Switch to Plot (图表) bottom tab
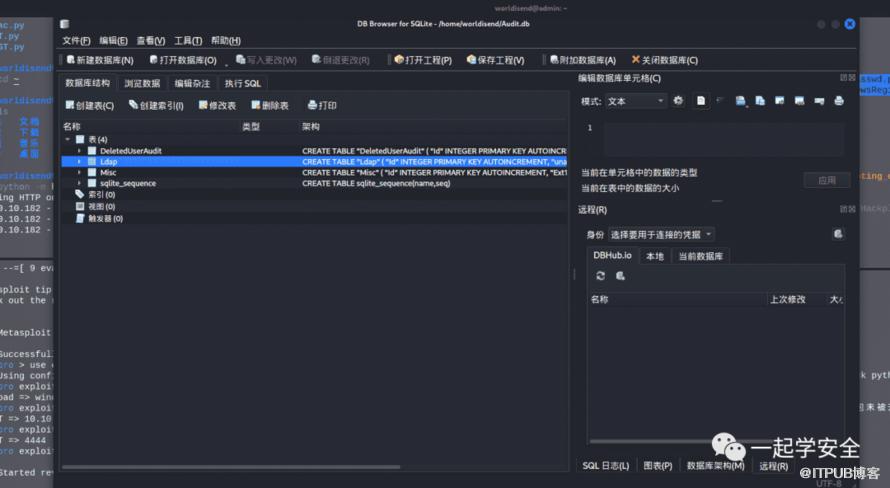Image resolution: width=890 pixels, height=488 pixels. point(658,466)
